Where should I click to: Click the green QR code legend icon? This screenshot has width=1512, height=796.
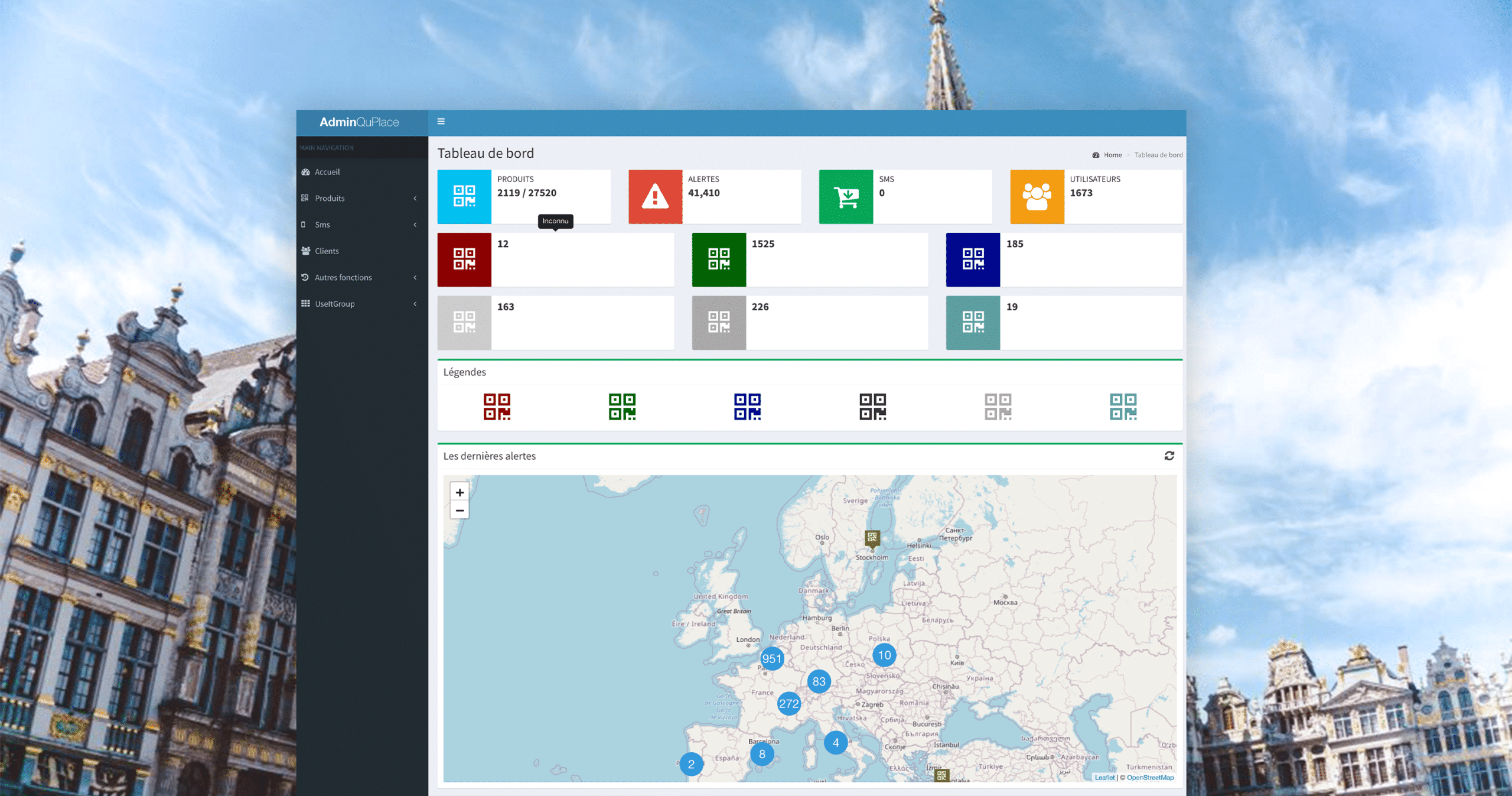[622, 407]
